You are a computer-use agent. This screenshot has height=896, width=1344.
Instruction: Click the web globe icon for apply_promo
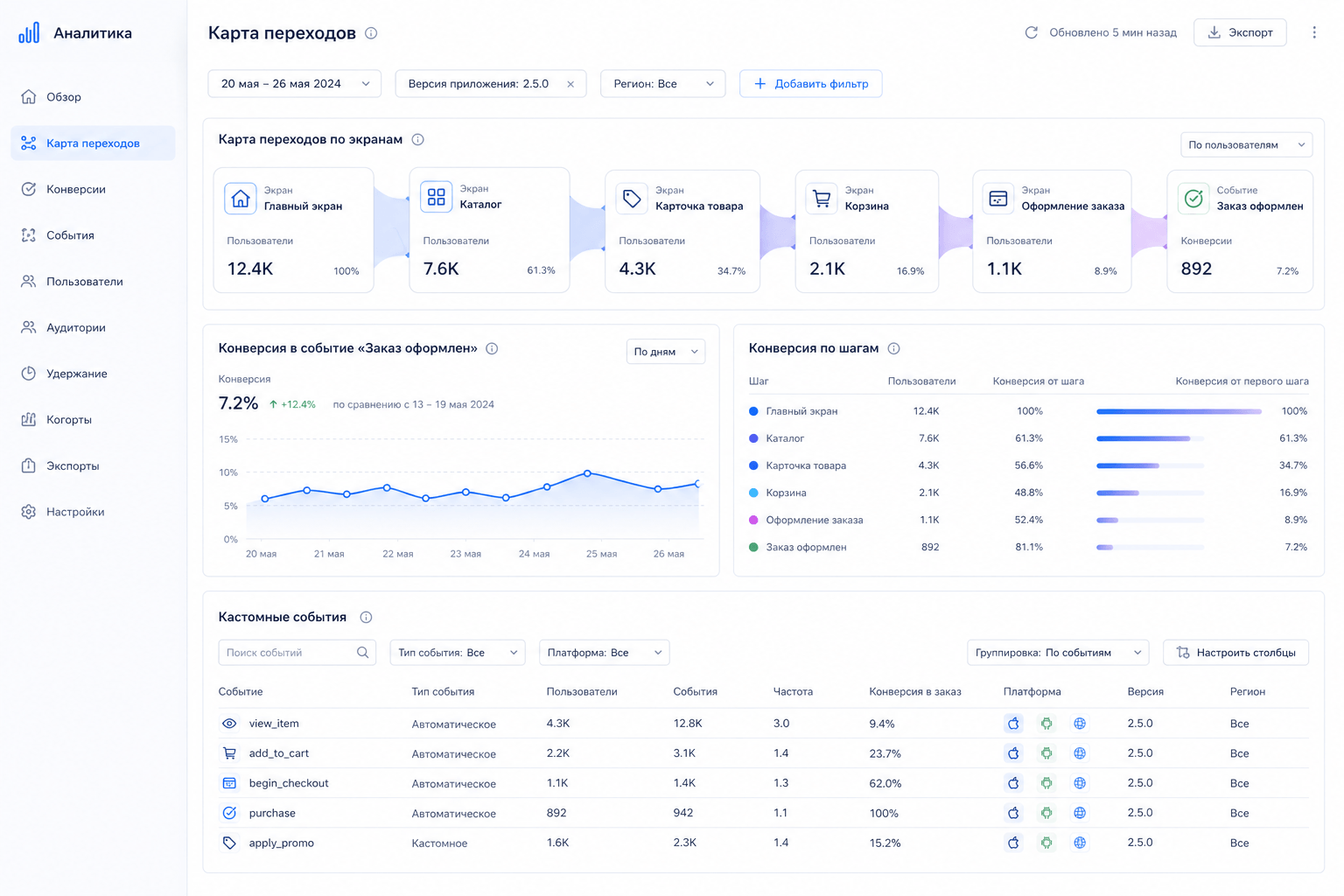(1080, 843)
